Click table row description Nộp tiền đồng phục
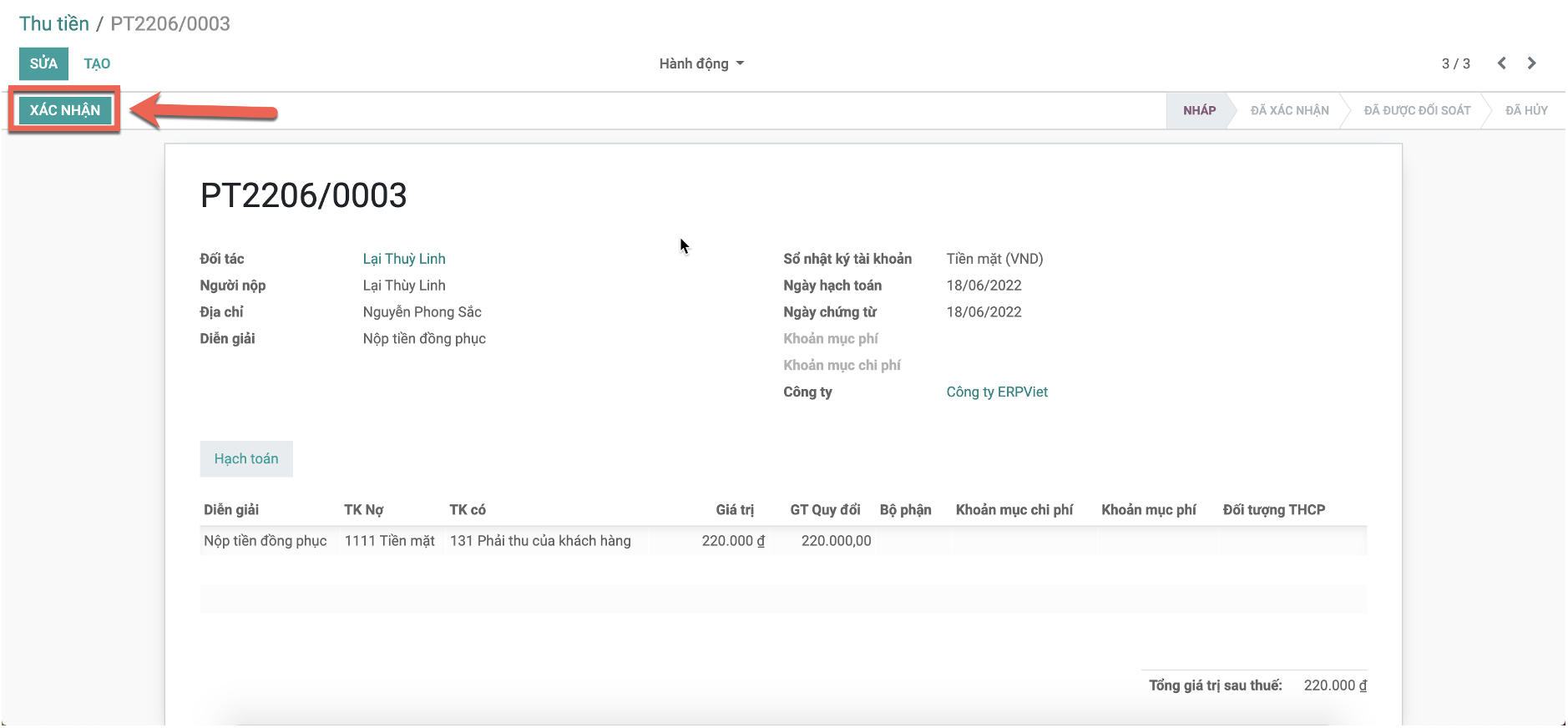The height and width of the screenshot is (728, 1568). click(x=266, y=541)
